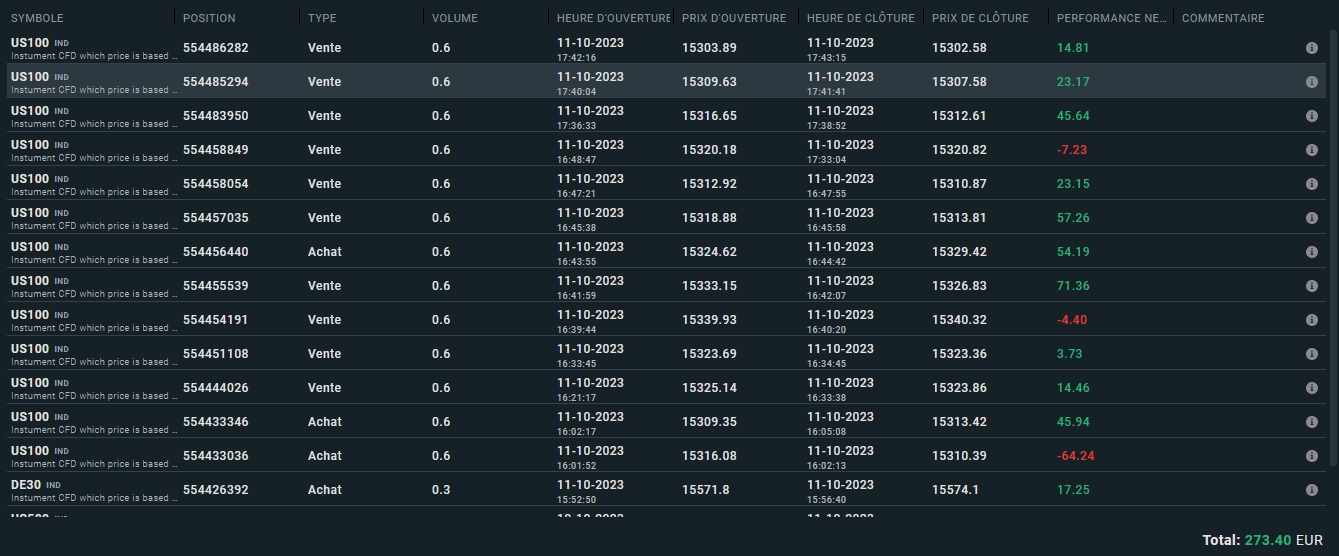Sort by PRIX D'OUVERTURE column header

pos(734,18)
